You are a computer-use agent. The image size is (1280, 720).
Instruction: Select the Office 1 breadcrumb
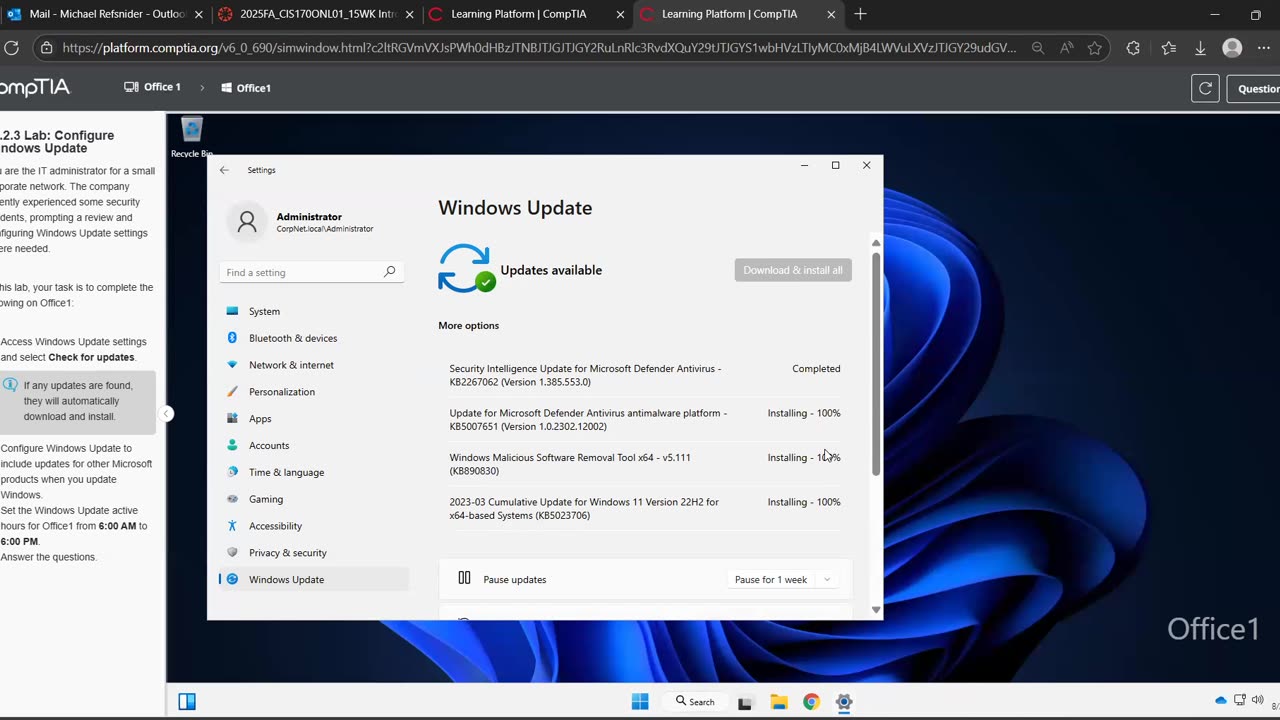[x=152, y=87]
